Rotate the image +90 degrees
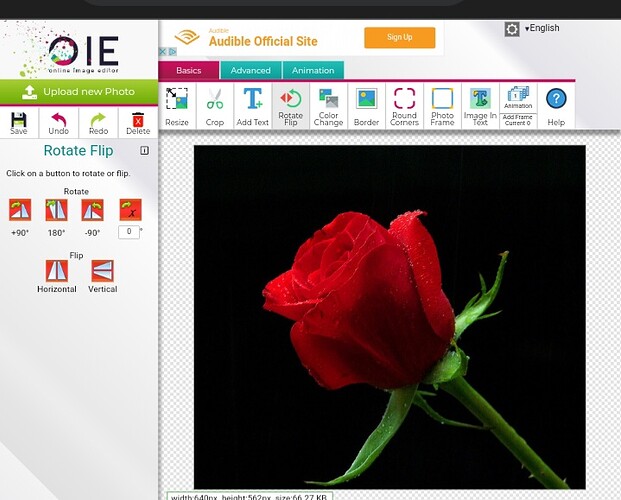Screen dimensions: 621x500 [x=20, y=210]
